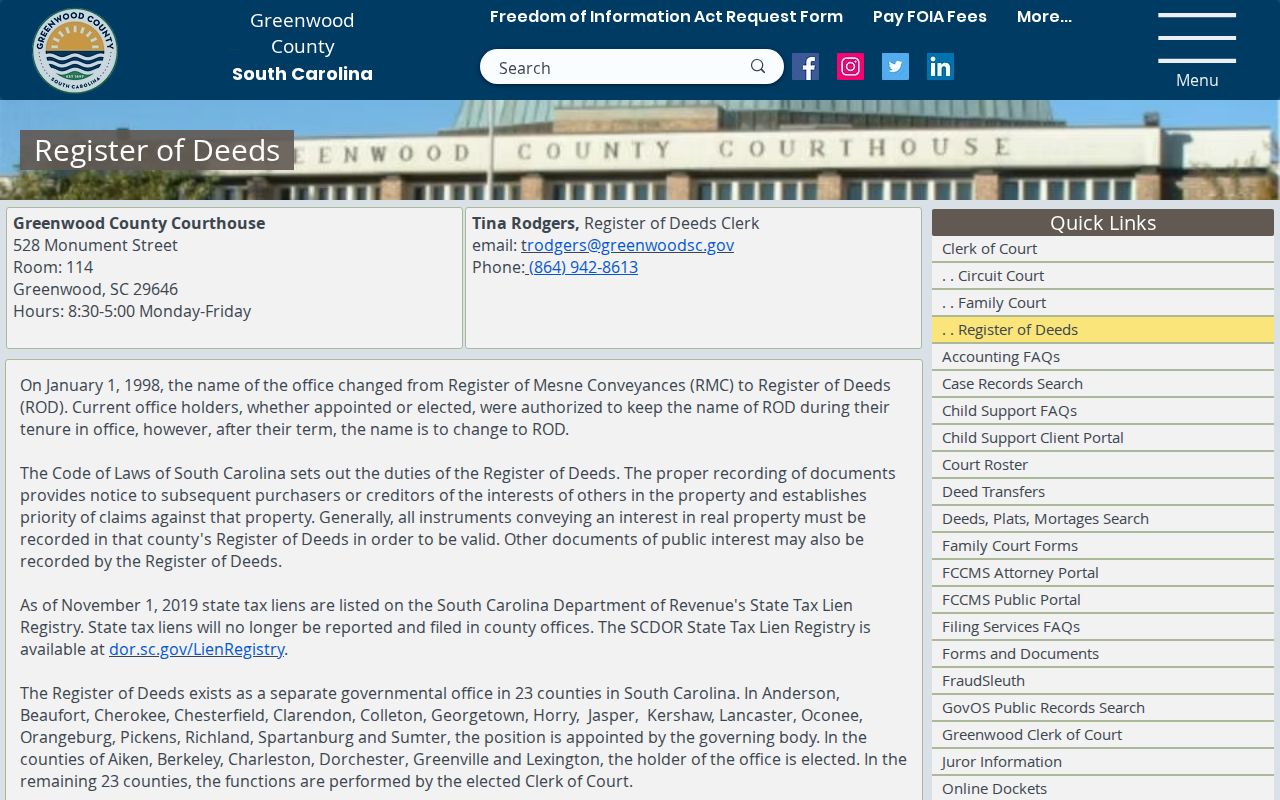Click the Register of Deeds page heading
The height and width of the screenshot is (800, 1280).
[x=157, y=150]
